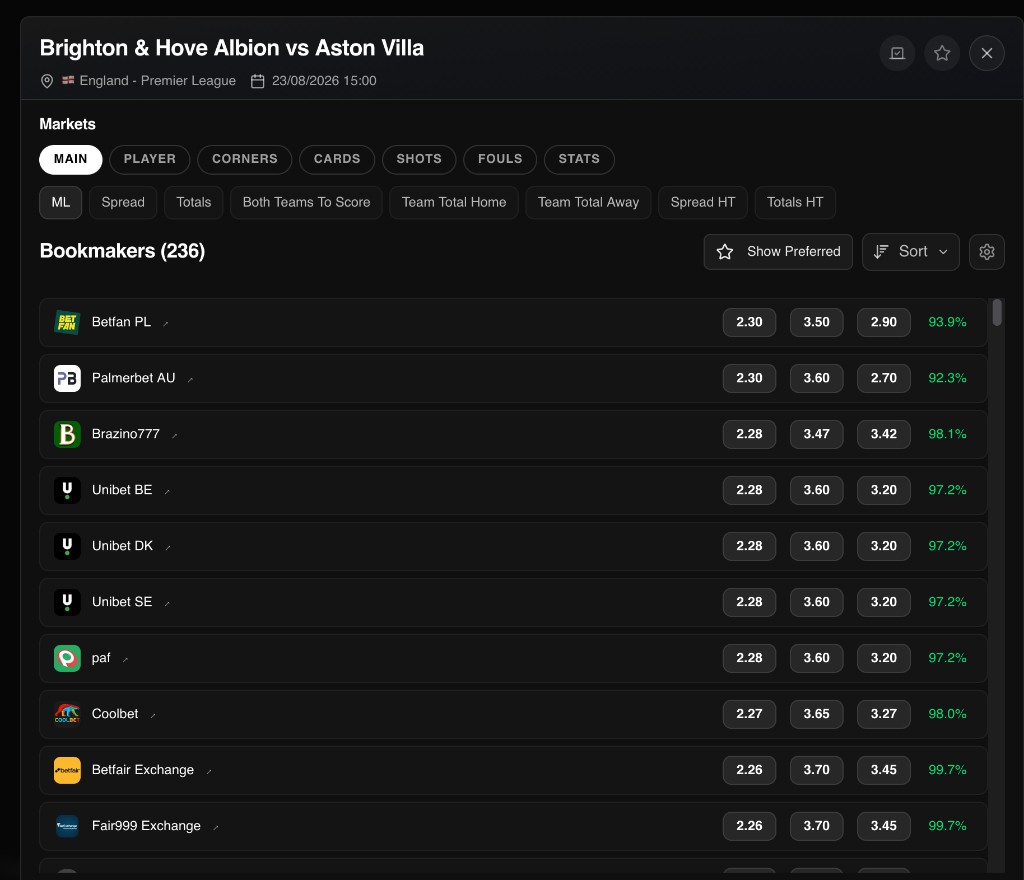Select the Totals market type
The width and height of the screenshot is (1024, 880).
pos(193,202)
